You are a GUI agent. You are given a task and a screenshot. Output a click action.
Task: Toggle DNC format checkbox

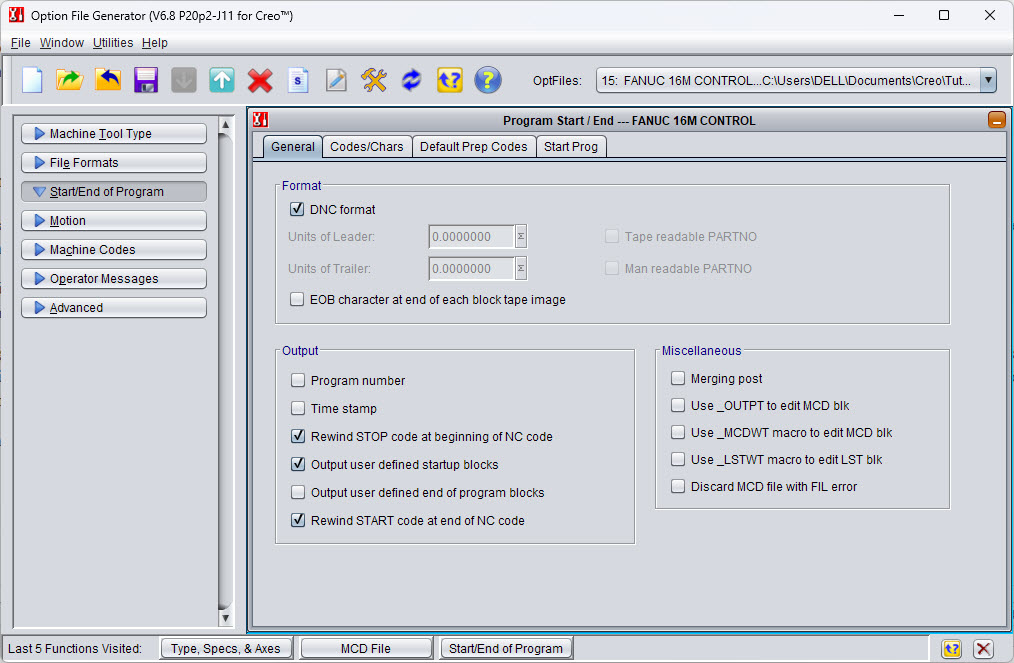tap(297, 209)
